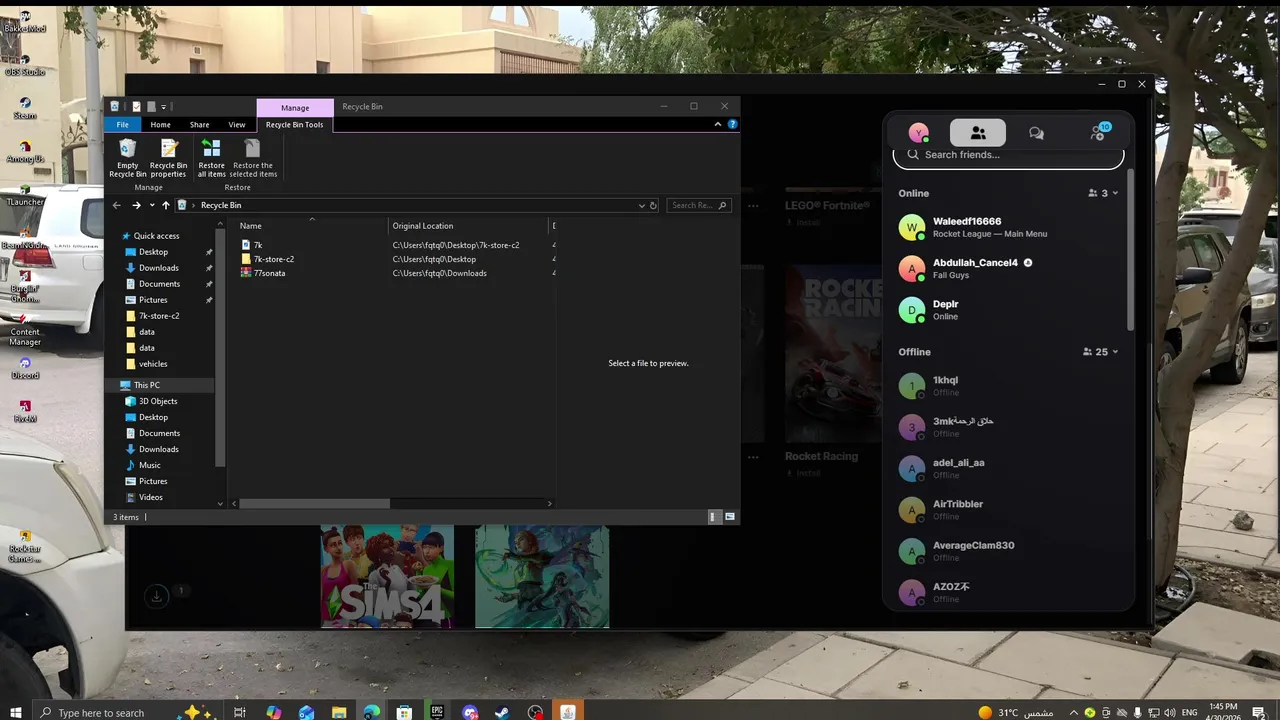
Task: Switch to the Share ribbon tab
Action: pyautogui.click(x=200, y=125)
